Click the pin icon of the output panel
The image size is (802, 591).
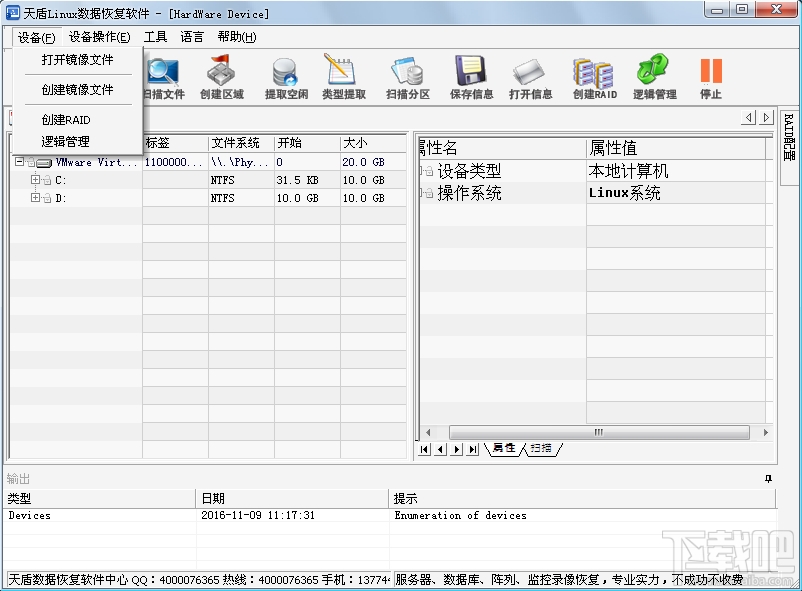pyautogui.click(x=768, y=479)
